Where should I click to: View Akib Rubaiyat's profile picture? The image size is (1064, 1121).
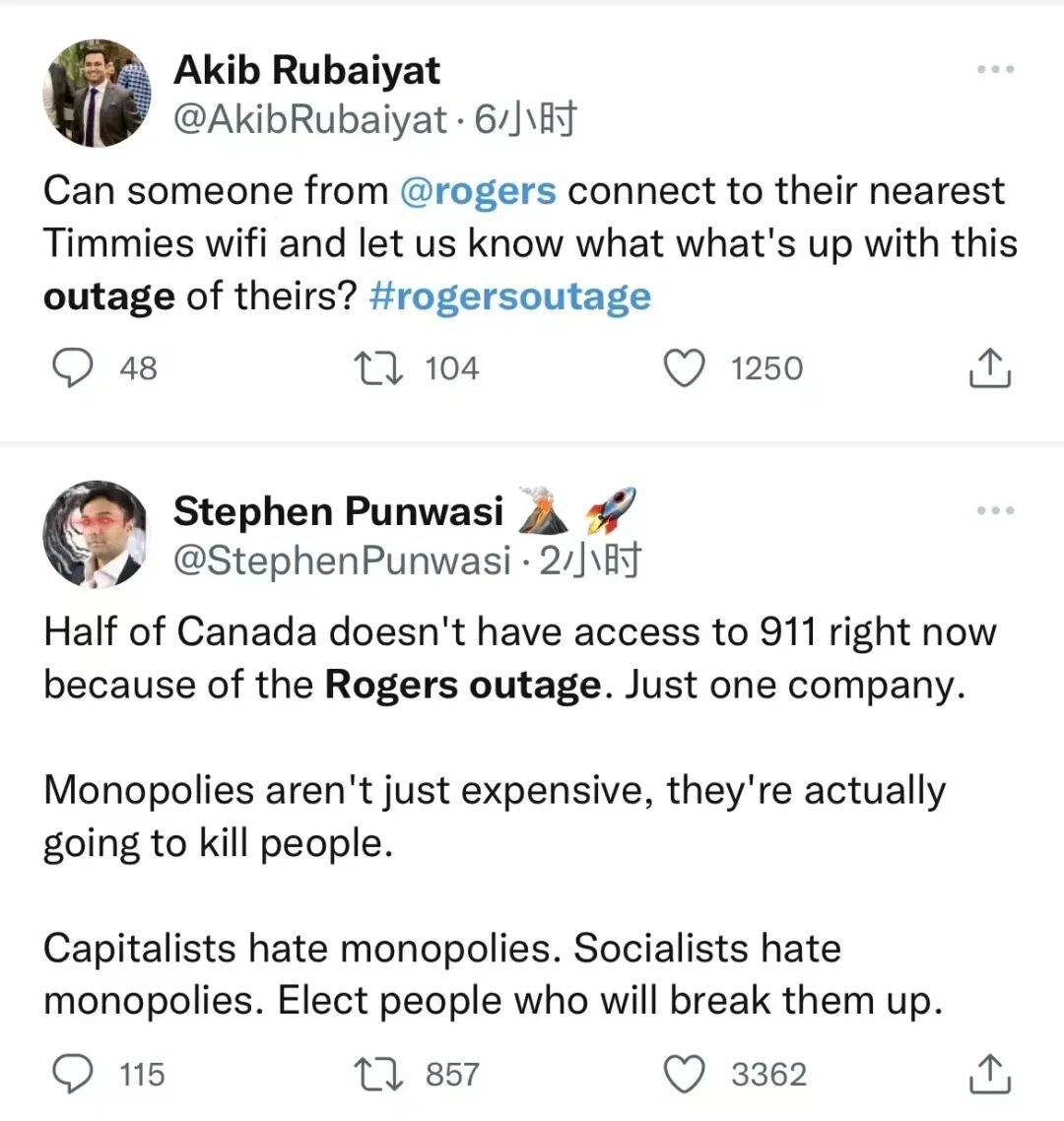97,93
